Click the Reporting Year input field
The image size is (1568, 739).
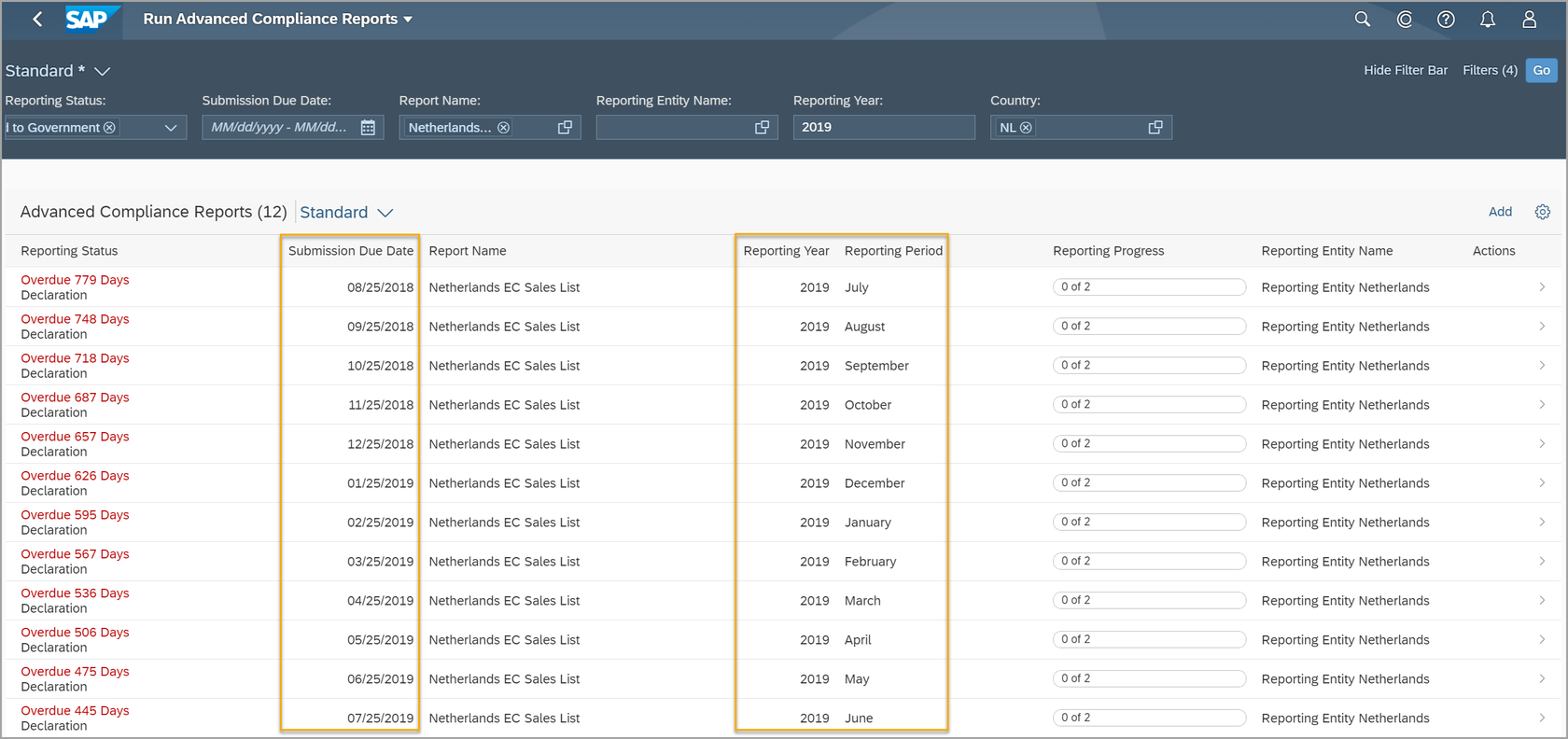[884, 127]
